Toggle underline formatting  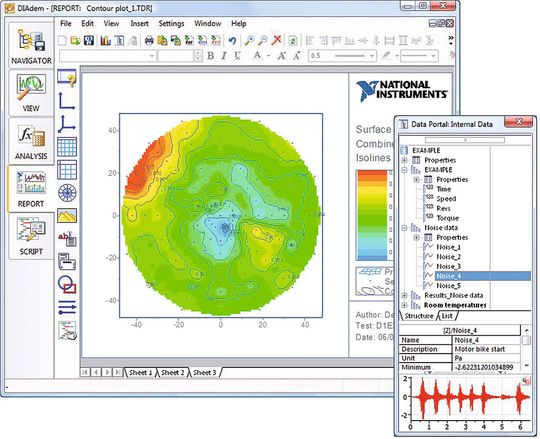tap(237, 55)
